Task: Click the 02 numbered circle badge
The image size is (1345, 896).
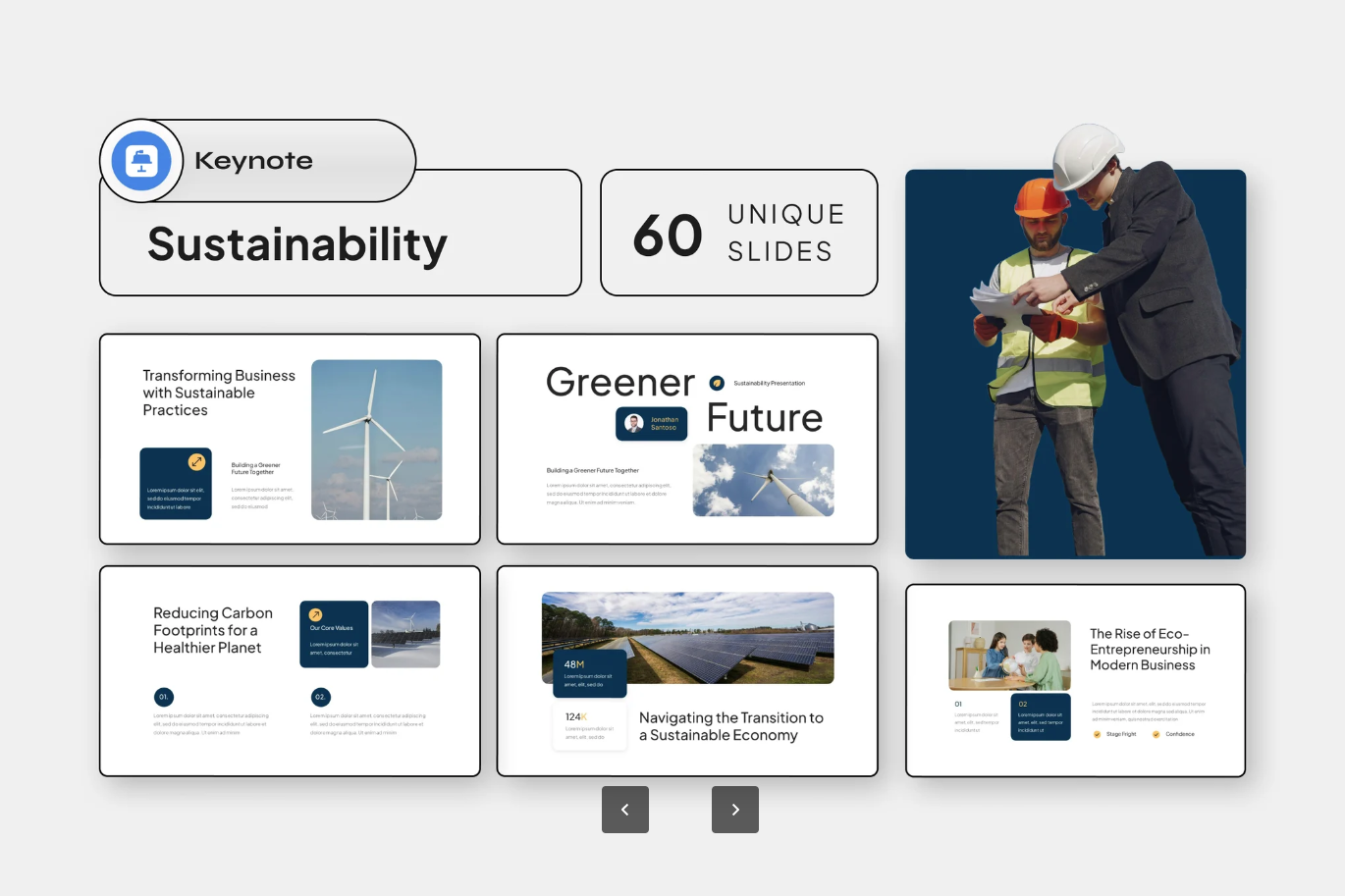Action: 320,697
